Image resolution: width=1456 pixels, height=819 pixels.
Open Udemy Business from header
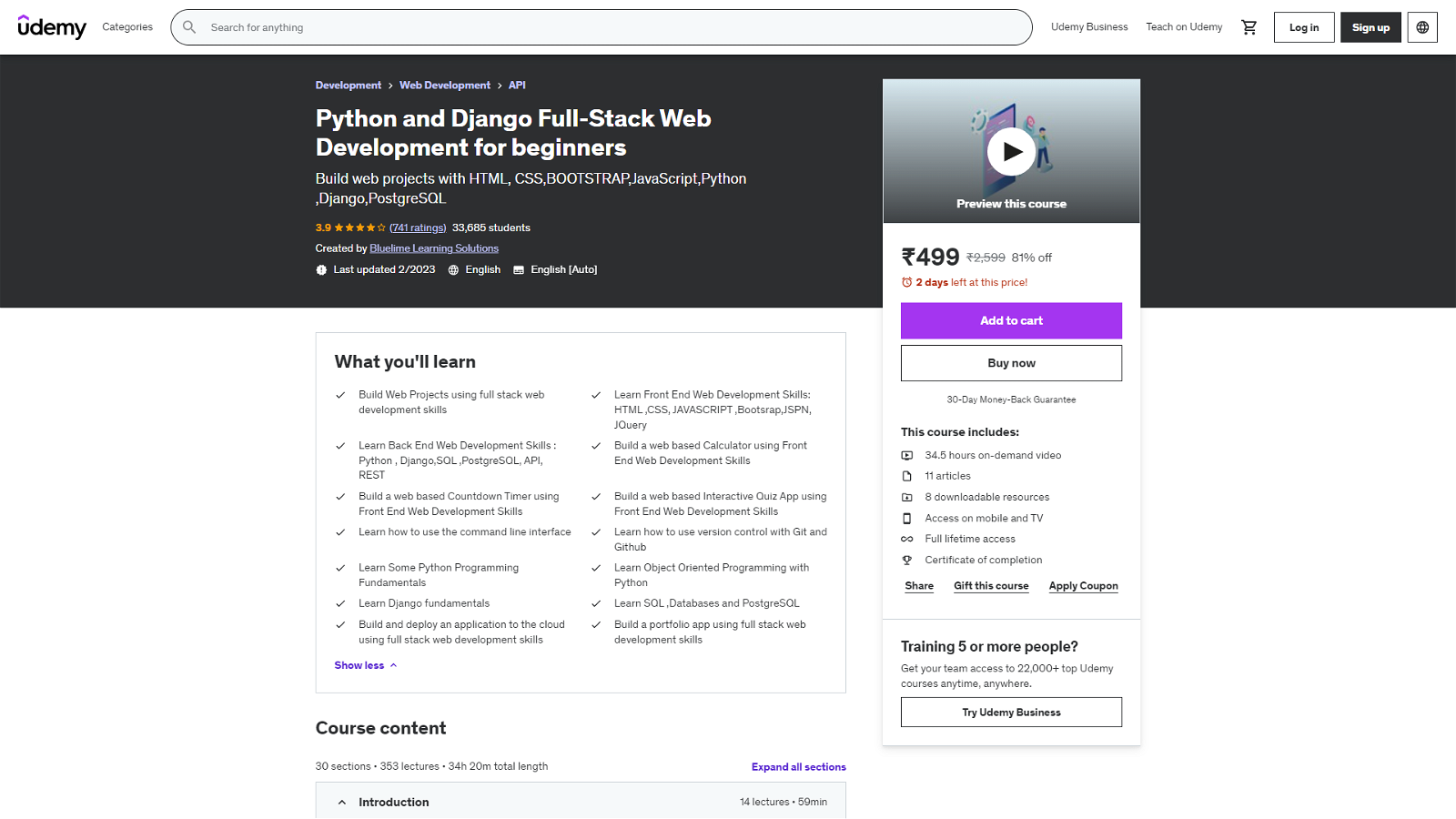pyautogui.click(x=1089, y=27)
